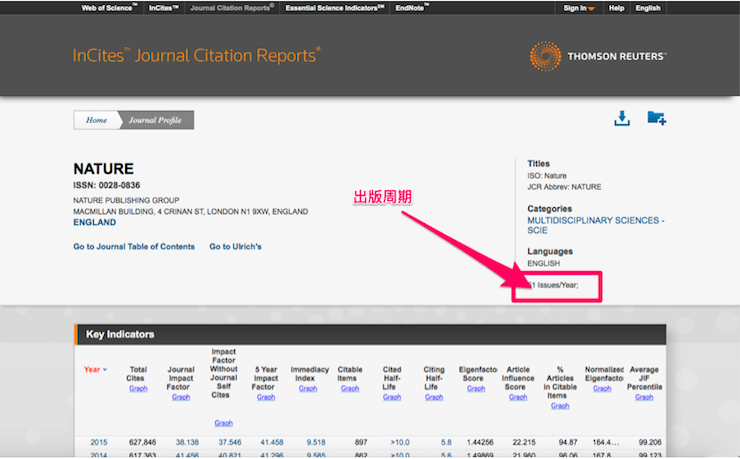Screen dimensions: 740x459
Task: Click 2015 percent articles value 94.87
Action: pyautogui.click(x=568, y=442)
